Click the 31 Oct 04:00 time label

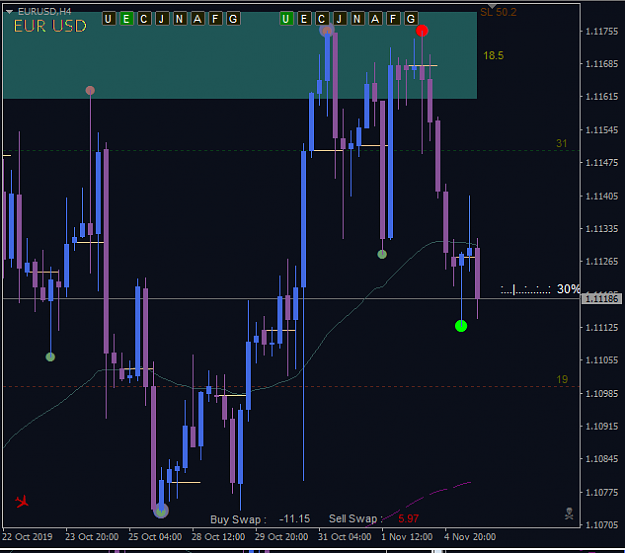coord(344,537)
